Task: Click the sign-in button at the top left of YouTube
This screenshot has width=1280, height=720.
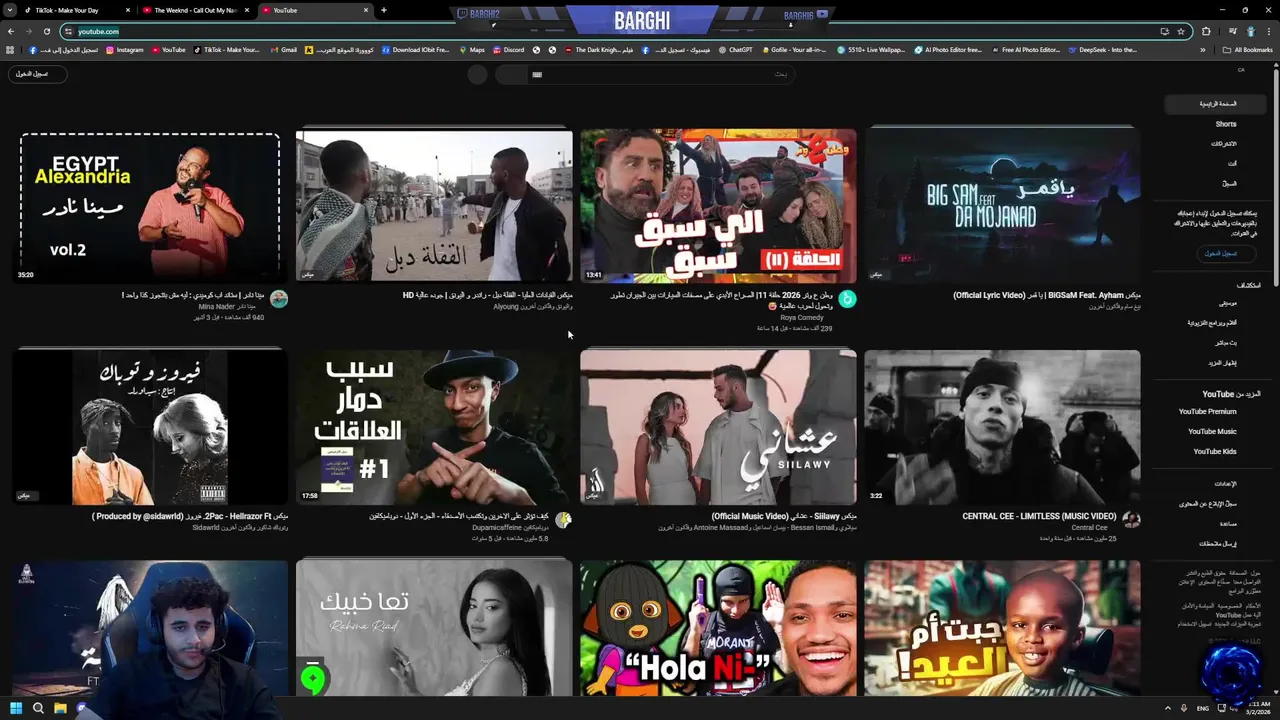Action: click(x=37, y=73)
